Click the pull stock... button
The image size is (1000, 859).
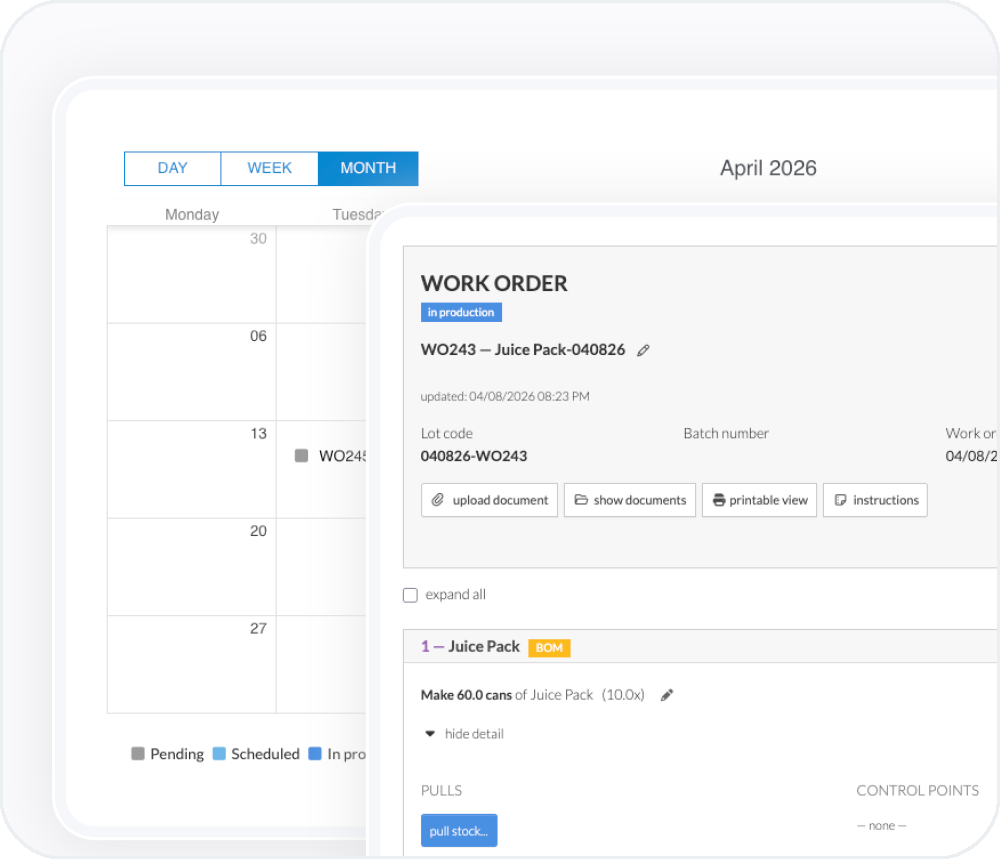click(459, 830)
